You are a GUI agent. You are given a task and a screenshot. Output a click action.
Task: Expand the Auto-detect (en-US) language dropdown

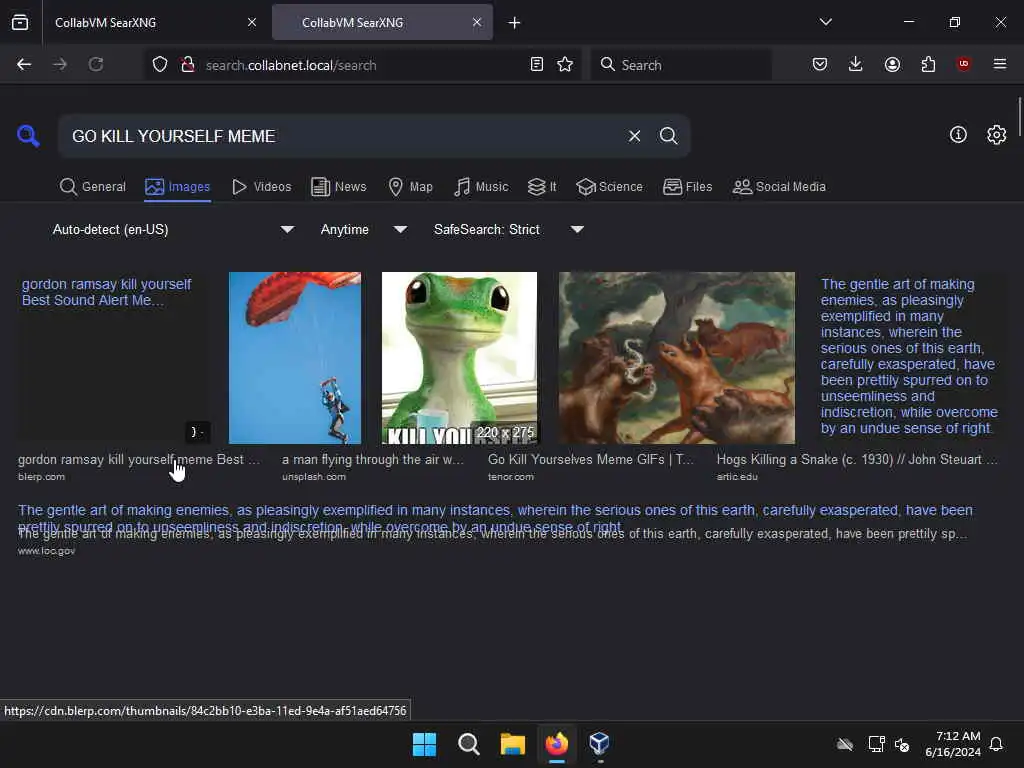click(173, 229)
